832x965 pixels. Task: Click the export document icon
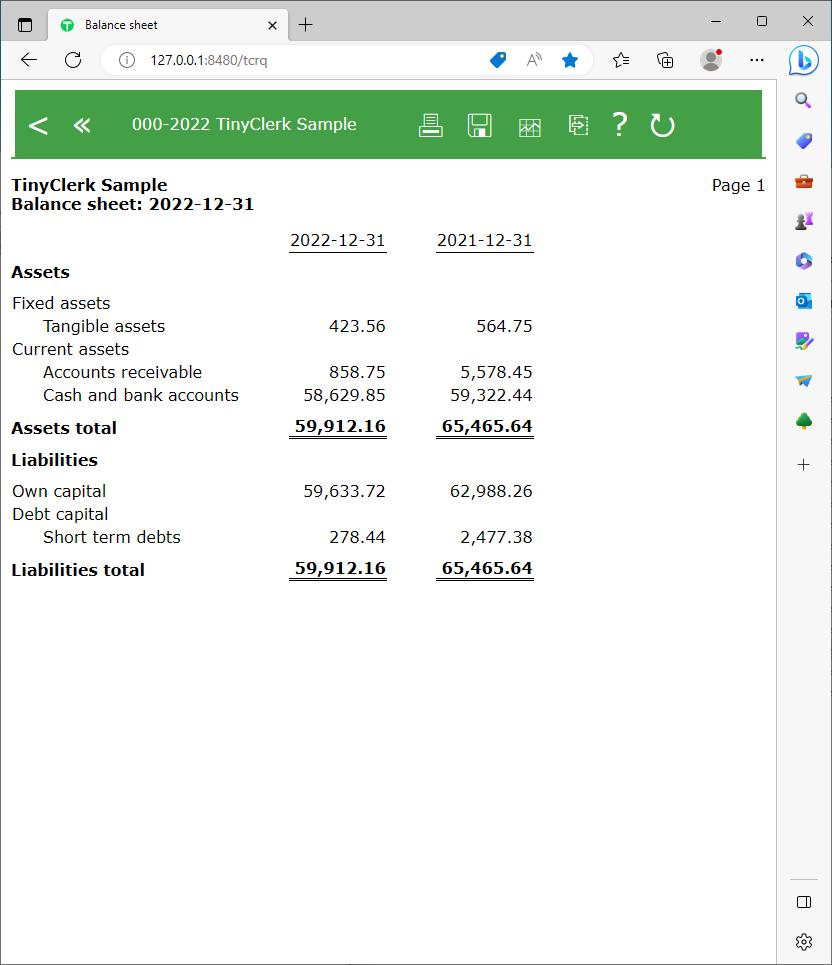(x=578, y=125)
